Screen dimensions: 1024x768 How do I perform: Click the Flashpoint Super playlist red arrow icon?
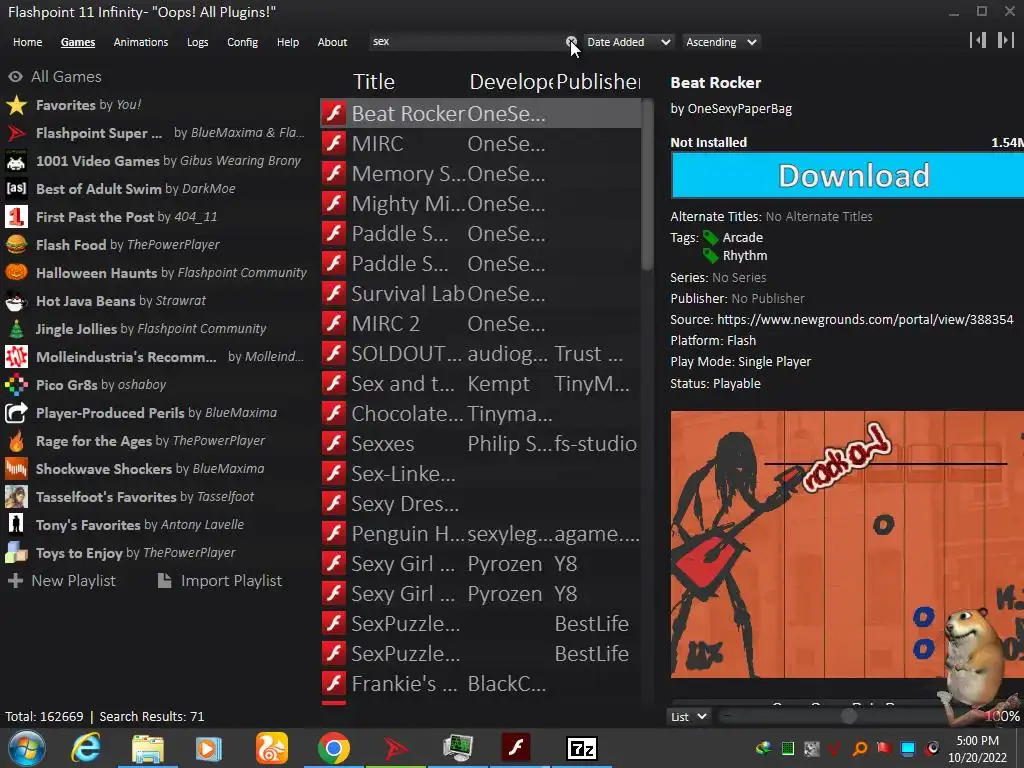tap(16, 133)
